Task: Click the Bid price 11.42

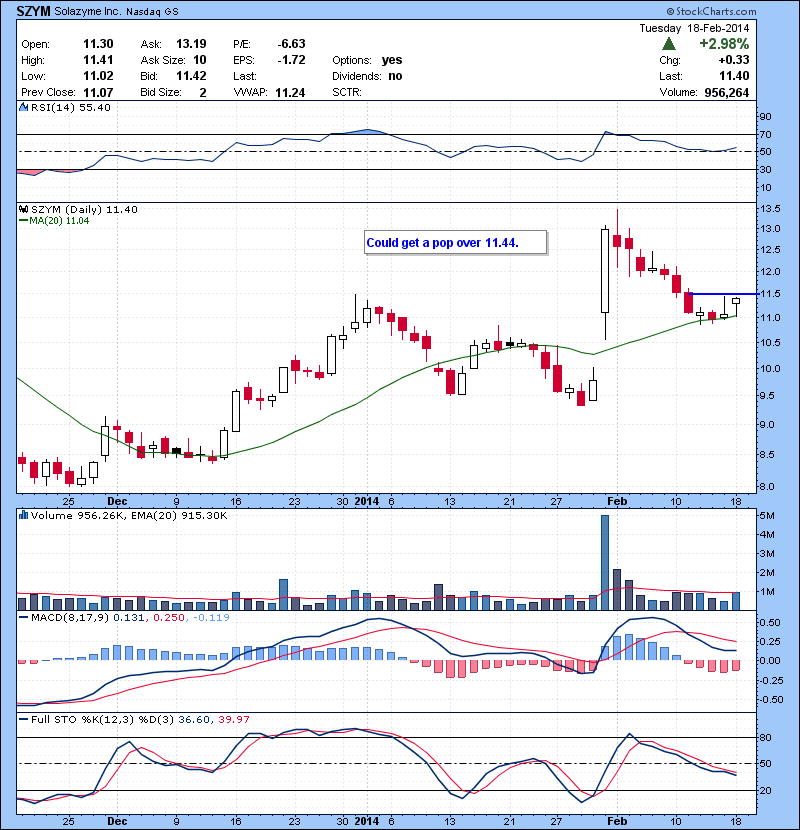Action: [x=191, y=76]
